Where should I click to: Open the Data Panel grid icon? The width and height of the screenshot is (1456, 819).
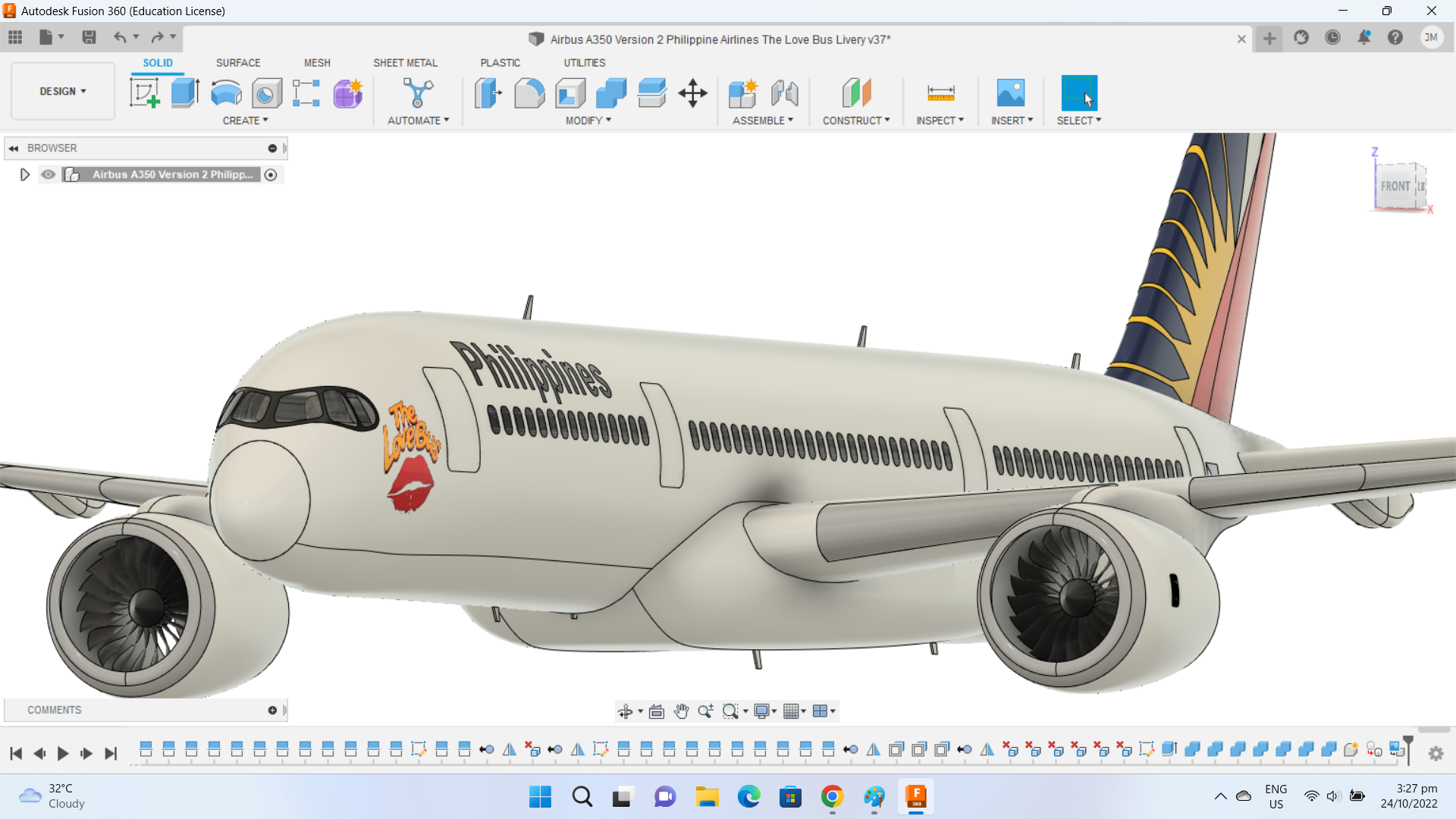coord(15,37)
